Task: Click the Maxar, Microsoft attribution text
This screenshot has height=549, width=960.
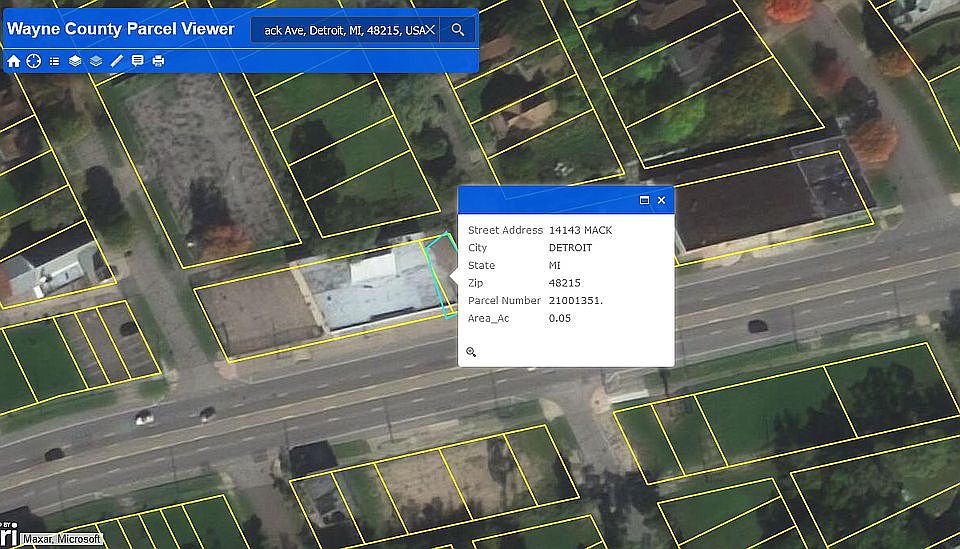Action: pos(62,539)
